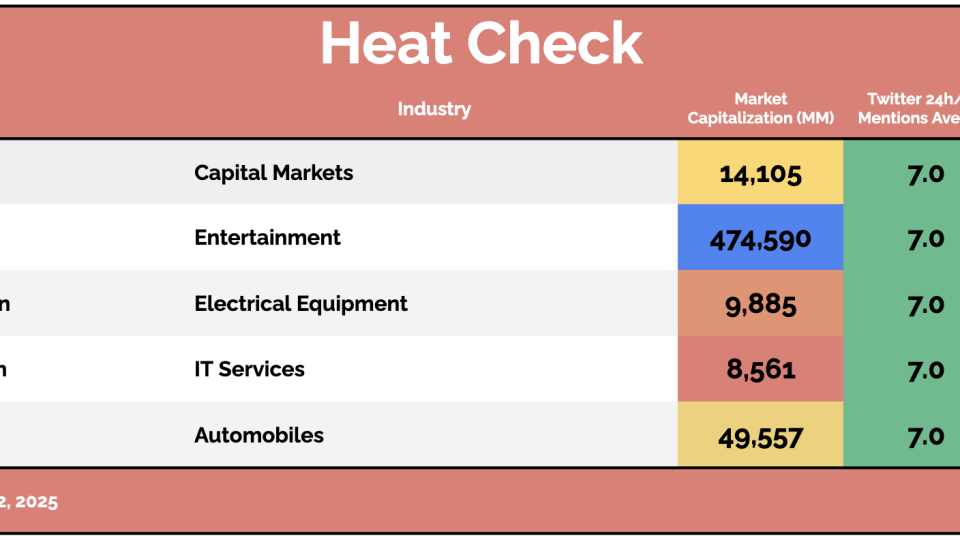The height and width of the screenshot is (540, 960).
Task: Select the Electrical Equipment industry cell
Action: [x=300, y=304]
